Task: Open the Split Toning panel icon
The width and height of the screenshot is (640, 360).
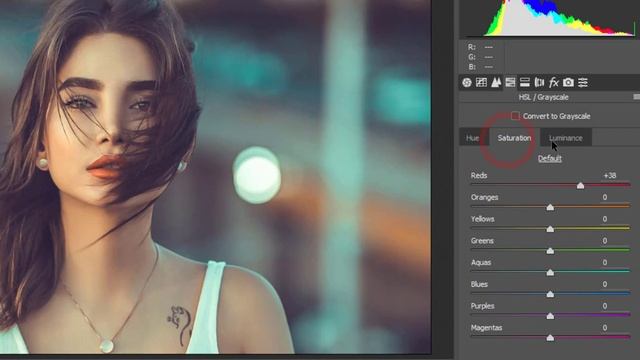Action: (525, 82)
